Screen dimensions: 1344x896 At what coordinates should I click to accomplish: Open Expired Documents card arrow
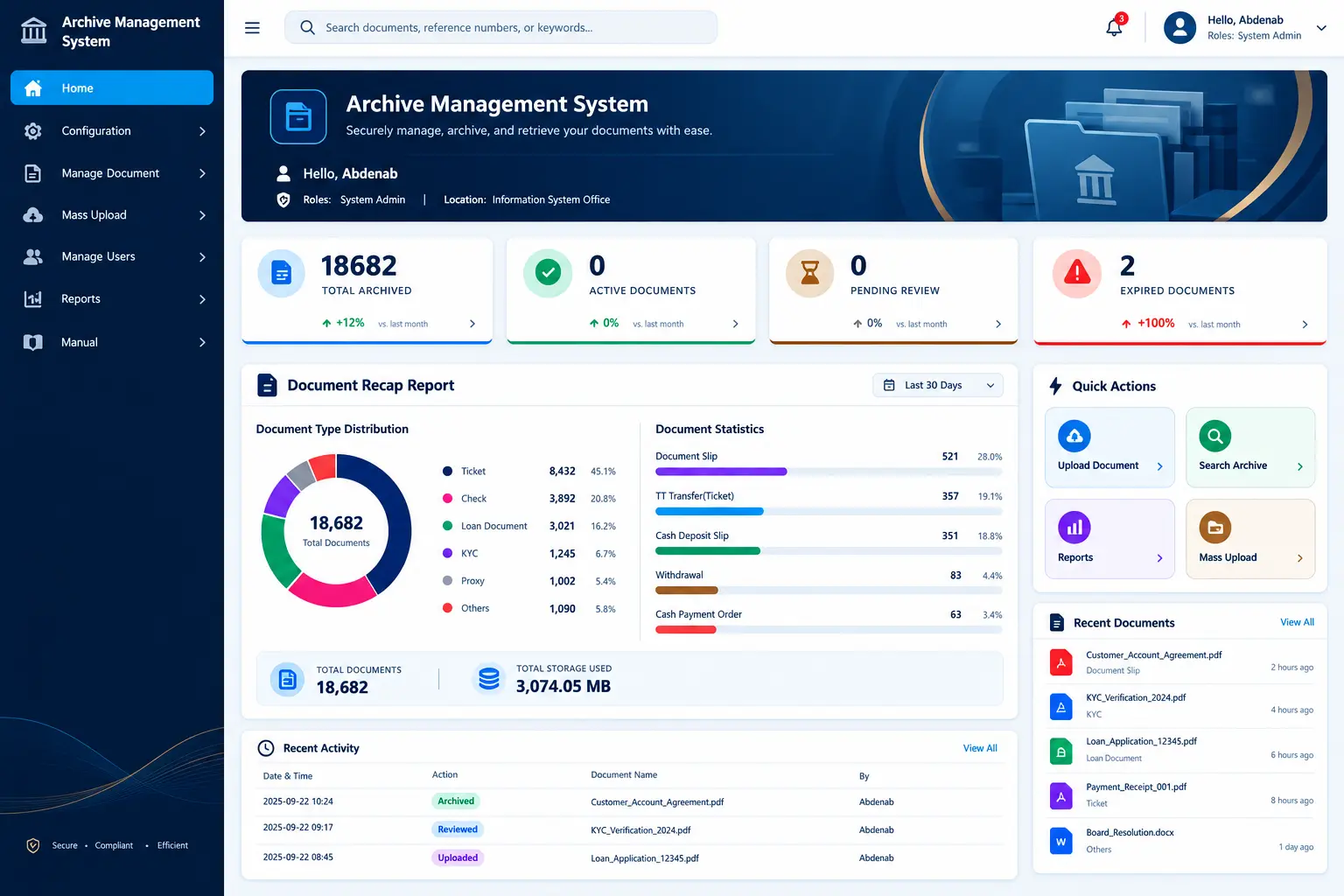1305,325
